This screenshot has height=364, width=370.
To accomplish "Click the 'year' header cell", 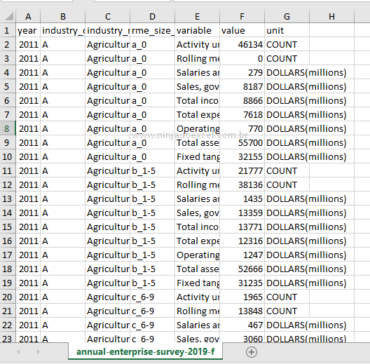I will [28, 31].
